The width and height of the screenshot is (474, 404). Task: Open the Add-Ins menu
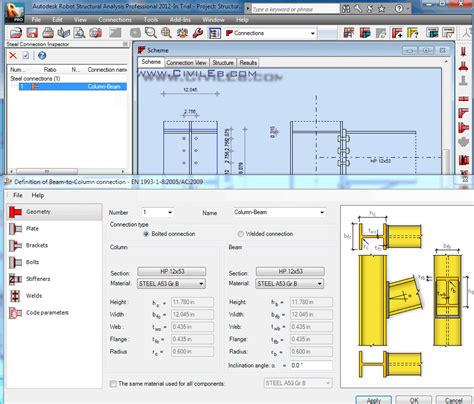tap(180, 20)
